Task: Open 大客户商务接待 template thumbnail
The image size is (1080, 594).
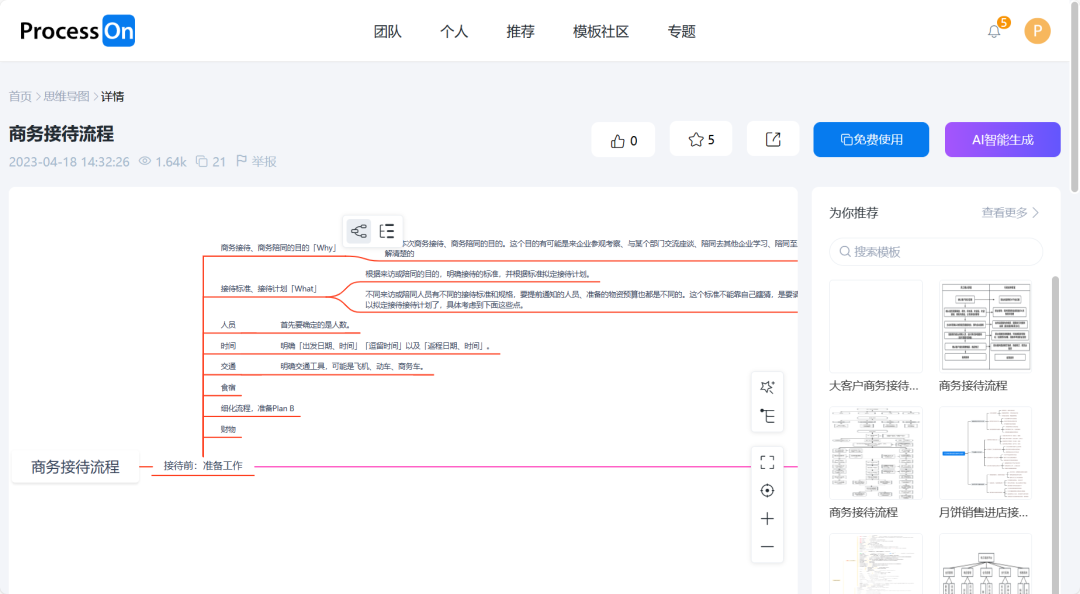Action: [875, 327]
